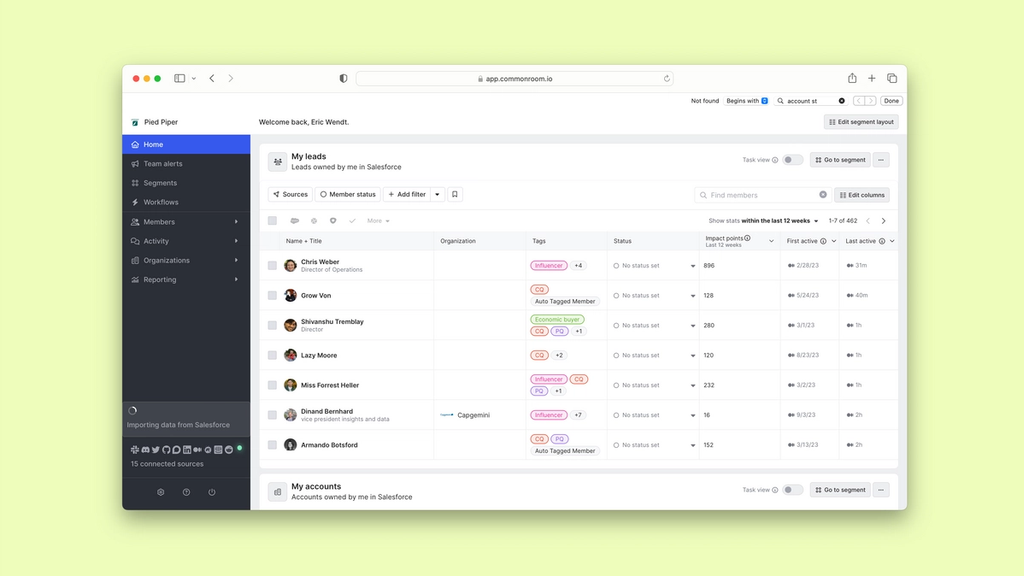Click Edit segment layout button

coord(861,122)
